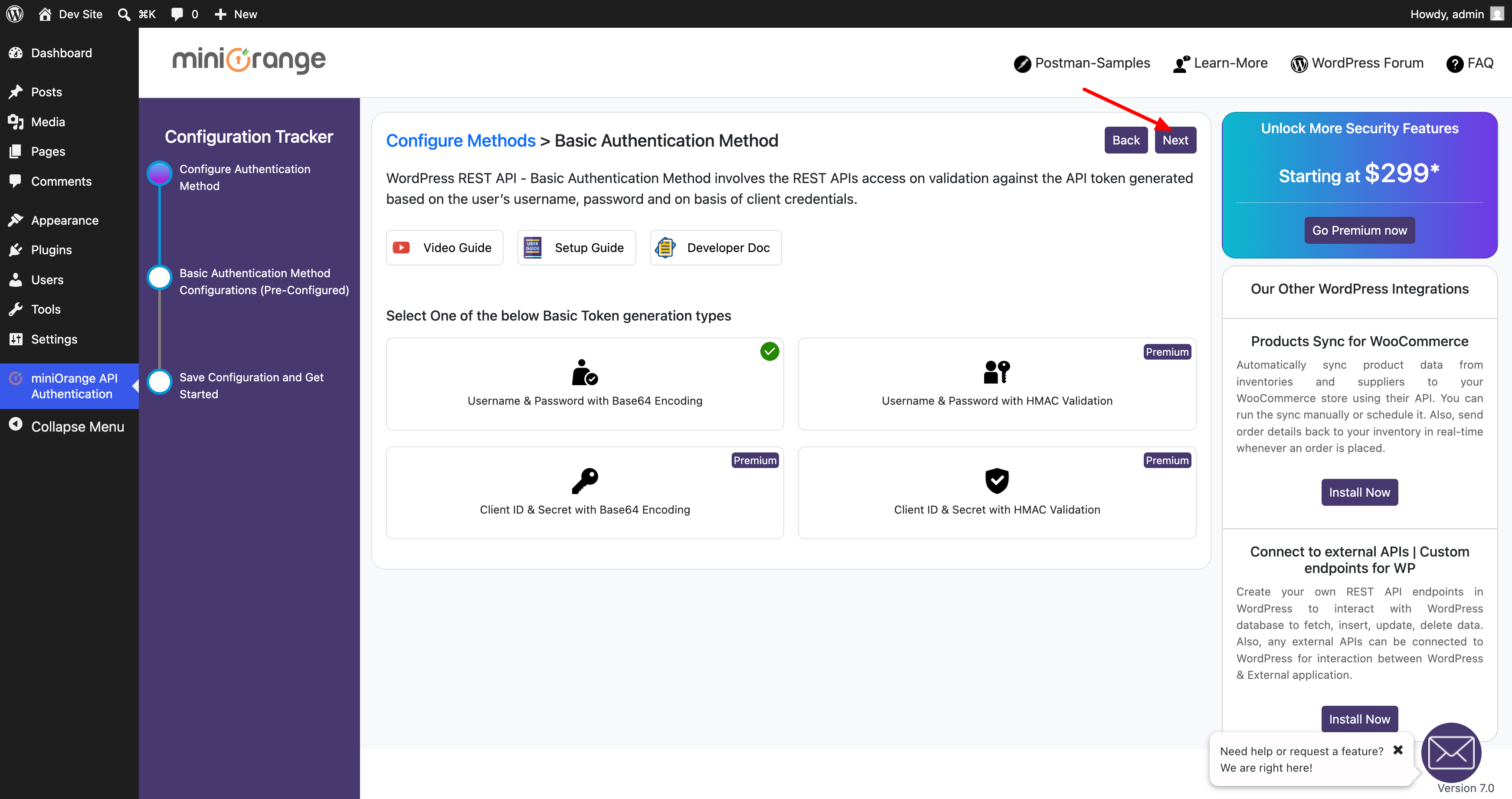
Task: Click the Collapse Menu label
Action: (x=78, y=427)
